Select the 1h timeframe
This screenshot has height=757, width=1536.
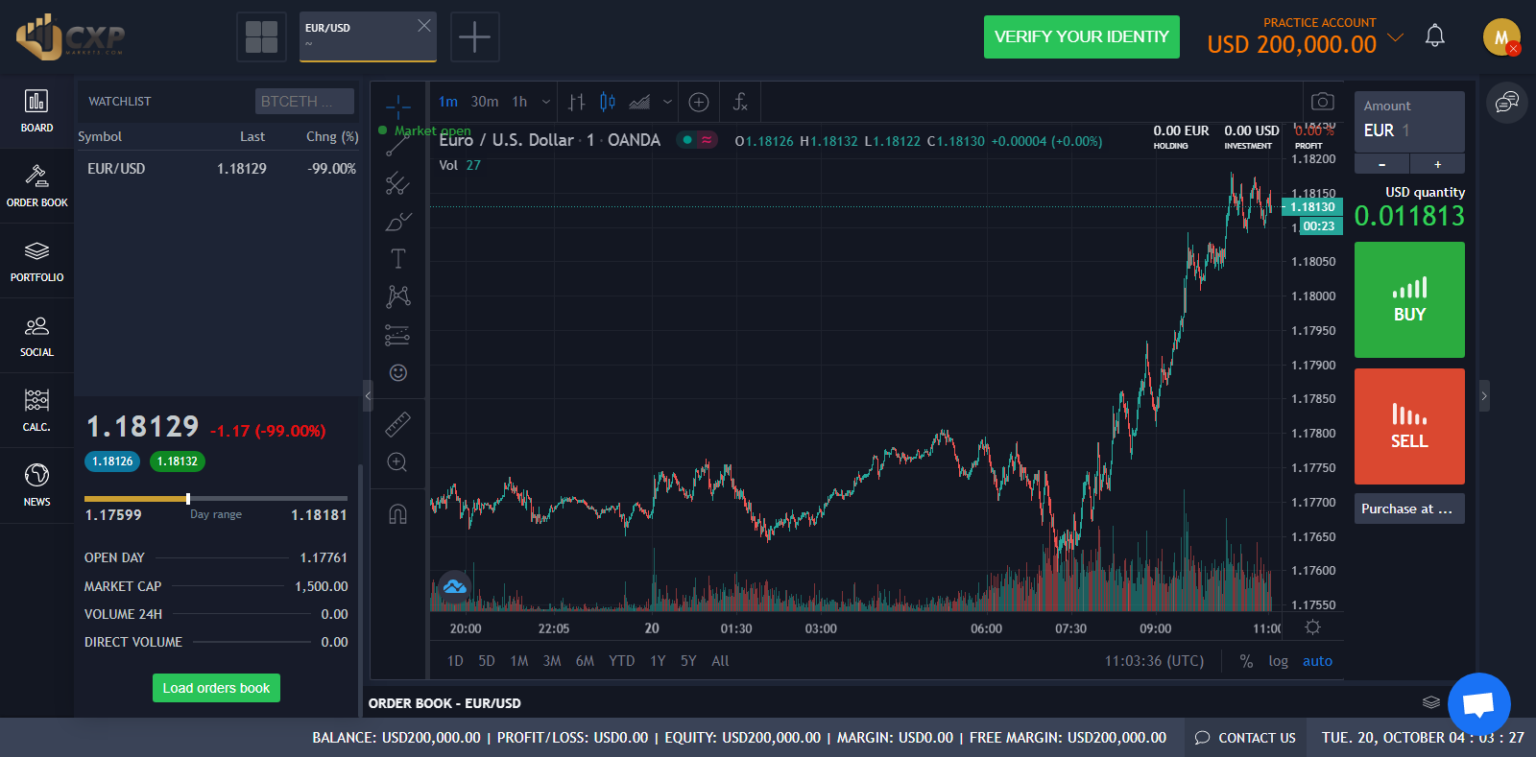520,101
